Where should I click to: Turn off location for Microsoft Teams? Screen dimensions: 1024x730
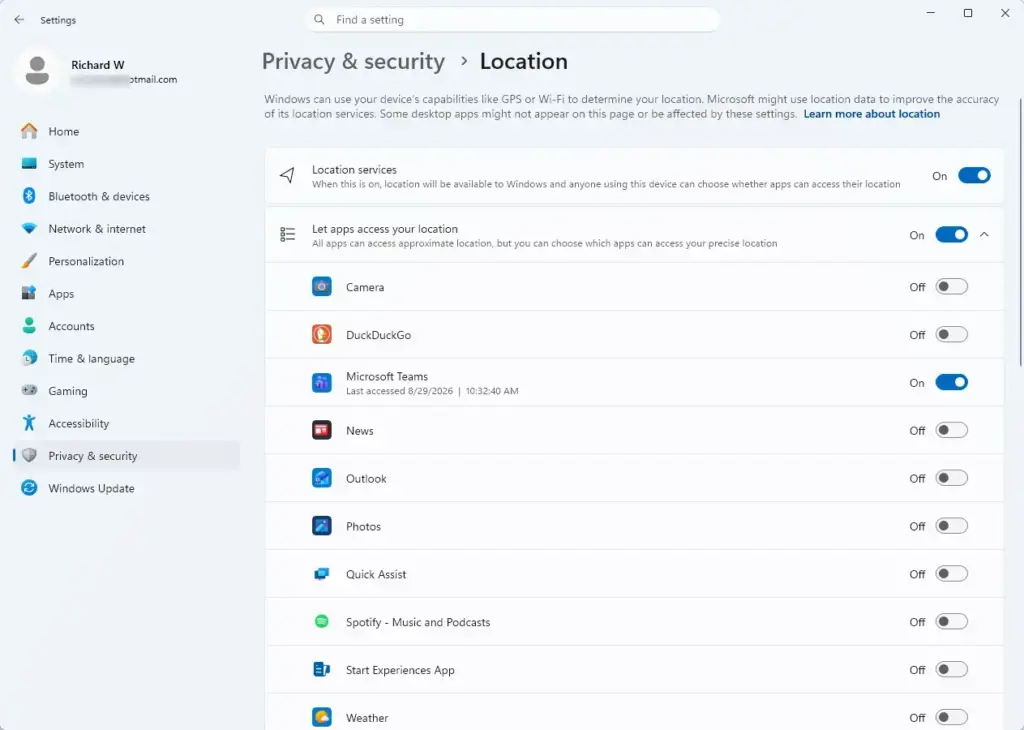click(951, 383)
